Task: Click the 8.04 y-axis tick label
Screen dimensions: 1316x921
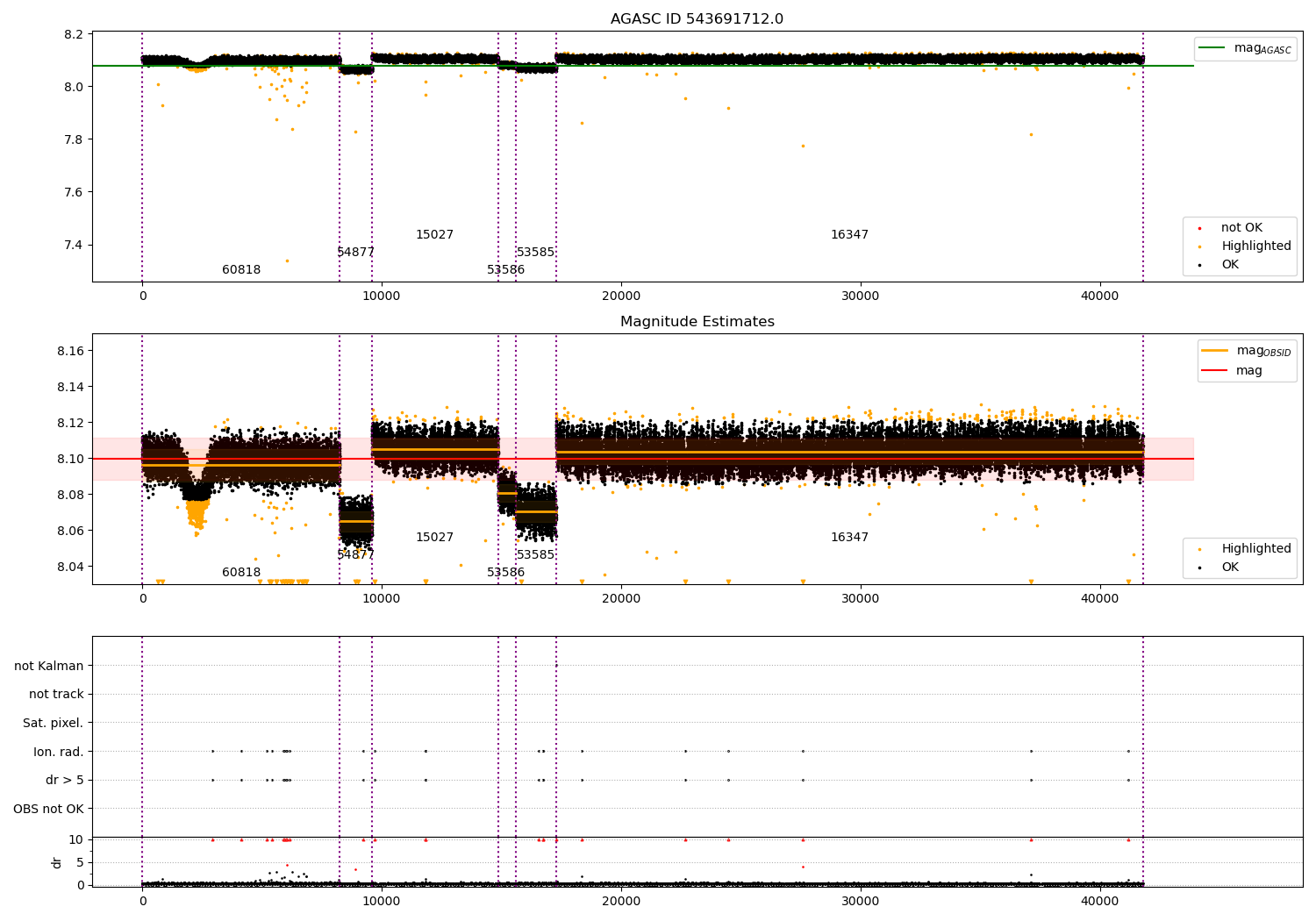Action: [x=71, y=568]
